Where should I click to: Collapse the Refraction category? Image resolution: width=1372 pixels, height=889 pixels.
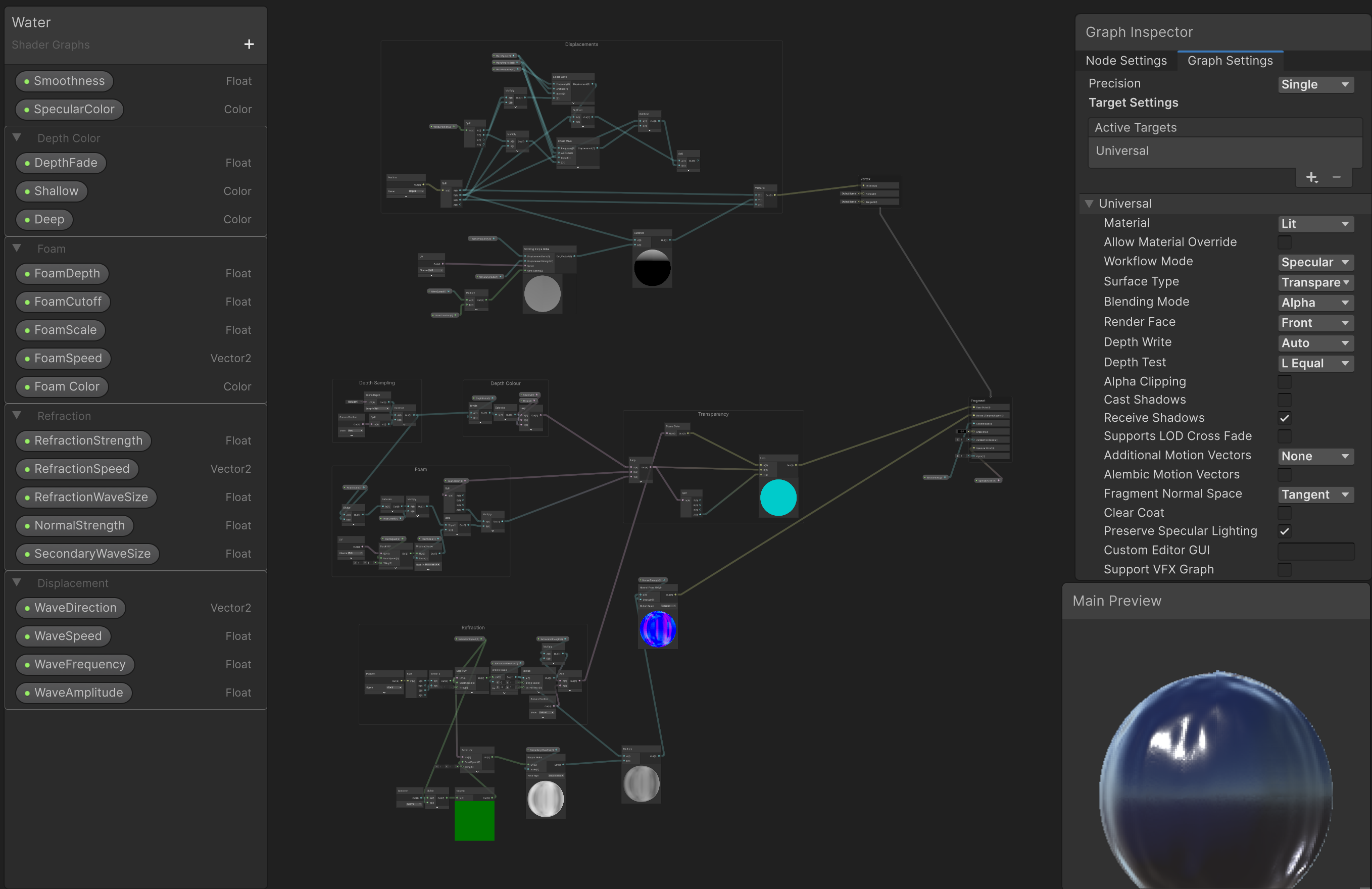point(17,416)
